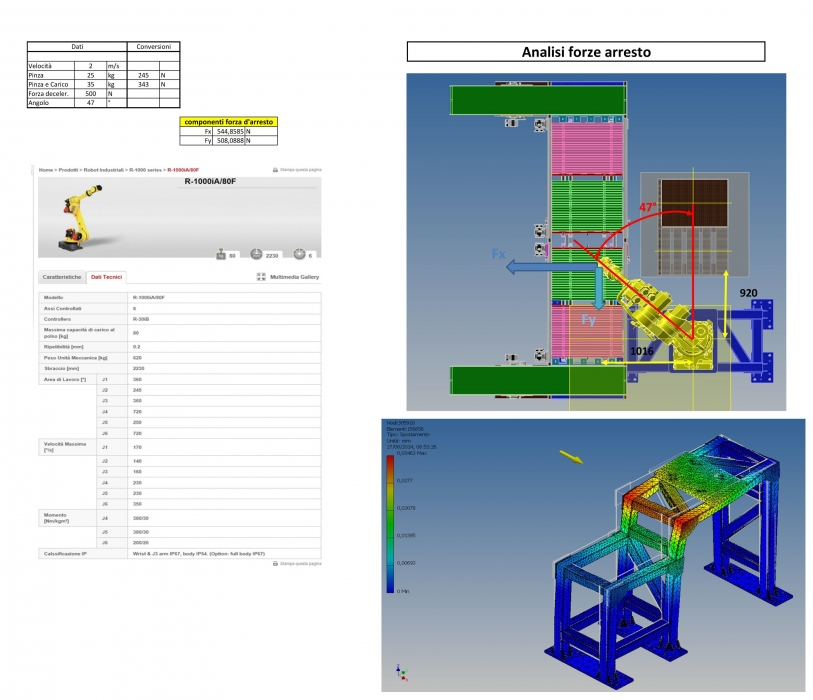Click the Multimedia Gallery icon
This screenshot has width=813, height=700.
click(x=261, y=277)
